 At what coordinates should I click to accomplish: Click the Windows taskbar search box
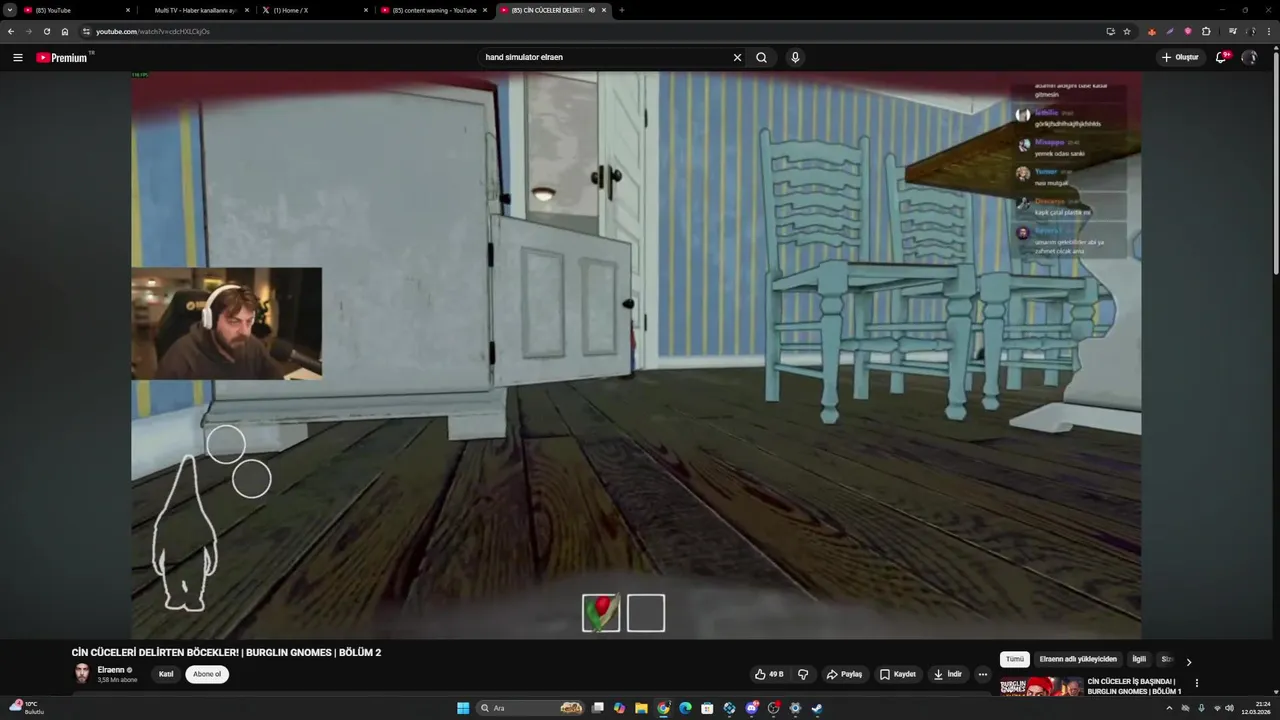pyautogui.click(x=532, y=708)
